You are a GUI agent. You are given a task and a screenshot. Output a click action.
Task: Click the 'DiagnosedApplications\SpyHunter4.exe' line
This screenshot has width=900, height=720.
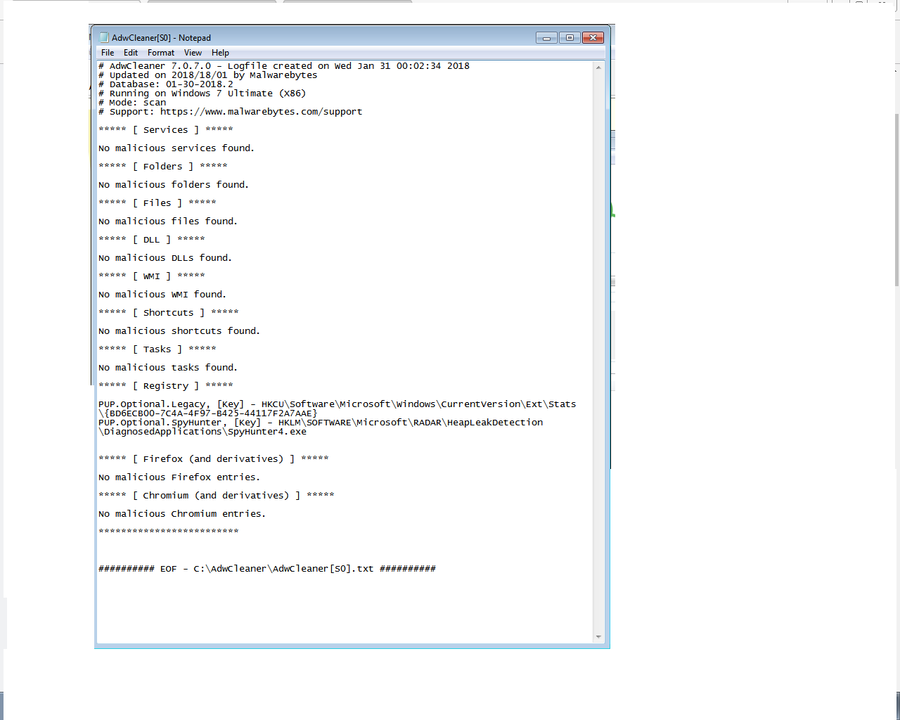point(202,432)
